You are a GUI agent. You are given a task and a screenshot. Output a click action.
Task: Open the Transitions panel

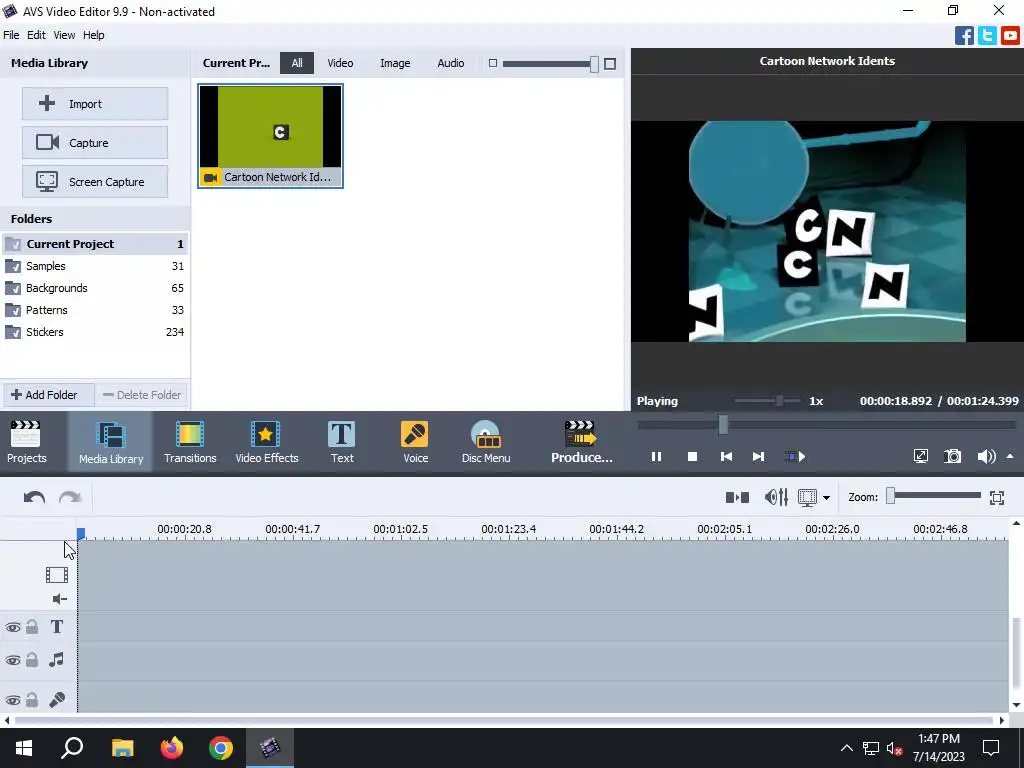[x=190, y=441]
